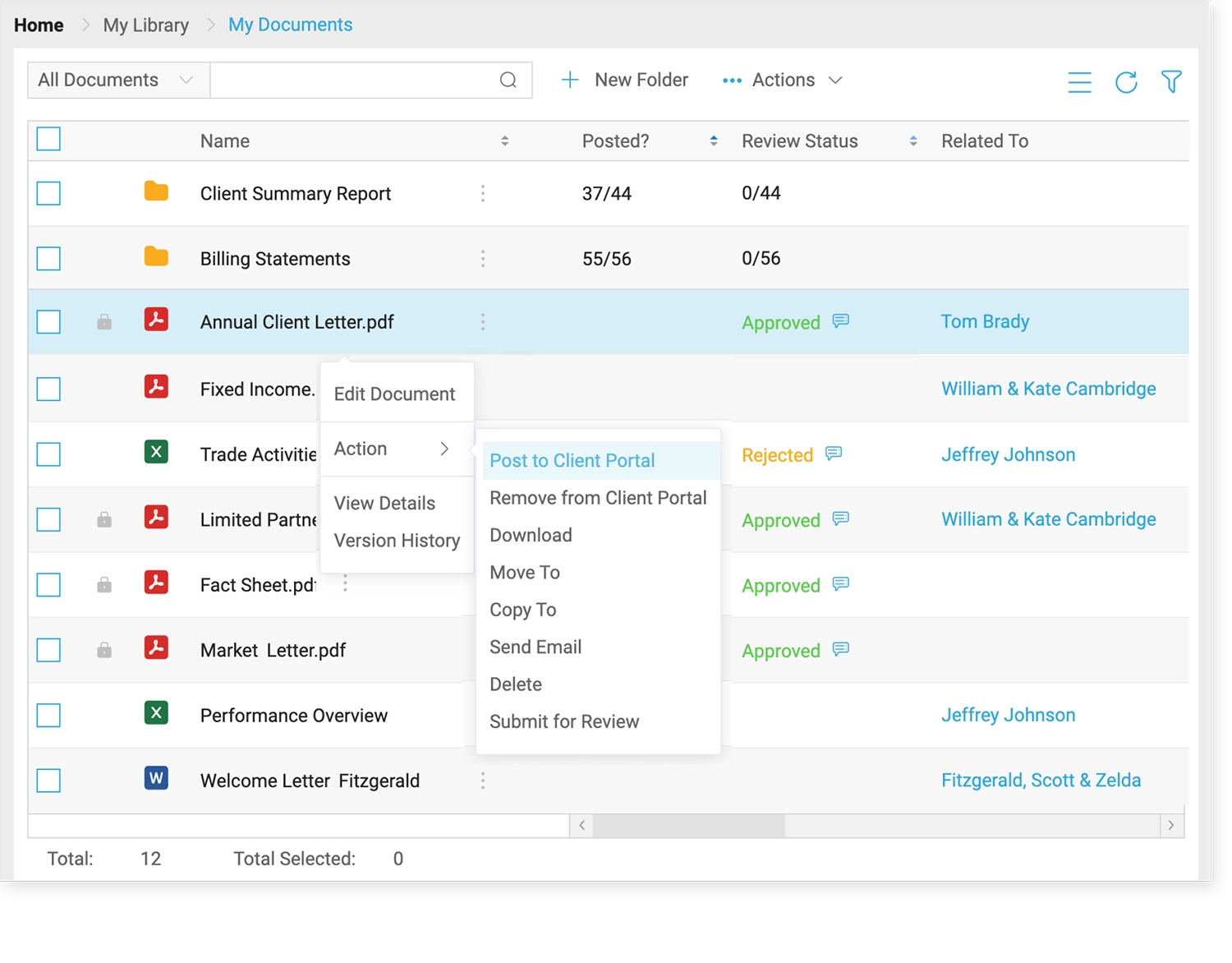Viewport: 1232px width, 963px height.
Task: Open the Tom Brady link
Action: pos(985,321)
